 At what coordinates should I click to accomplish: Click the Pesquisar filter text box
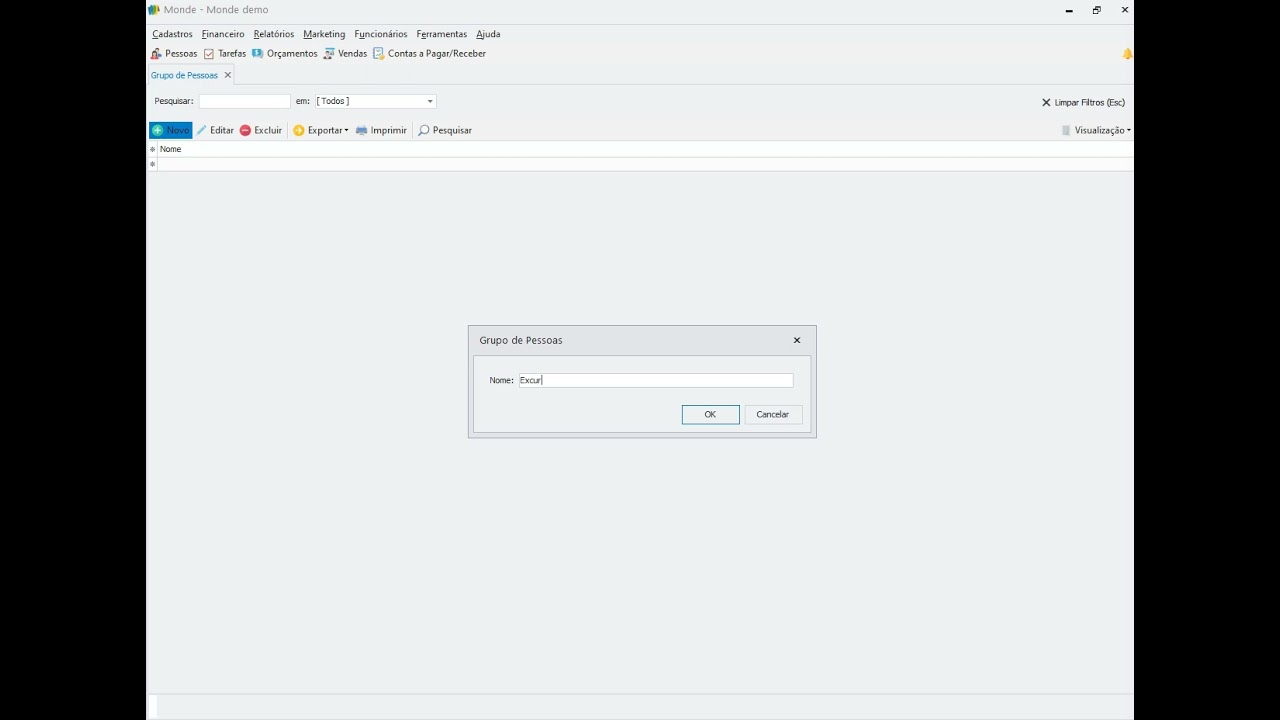(244, 101)
